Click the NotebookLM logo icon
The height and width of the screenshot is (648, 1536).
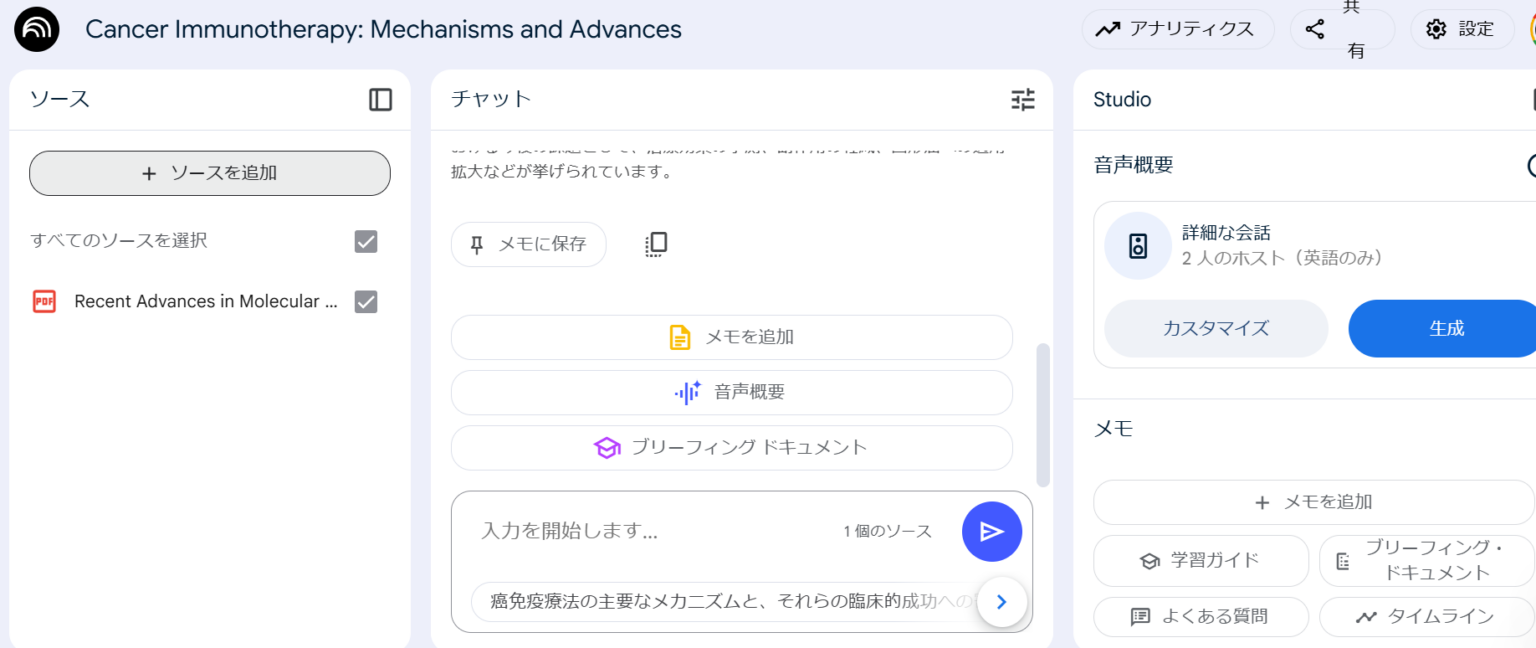[x=37, y=29]
